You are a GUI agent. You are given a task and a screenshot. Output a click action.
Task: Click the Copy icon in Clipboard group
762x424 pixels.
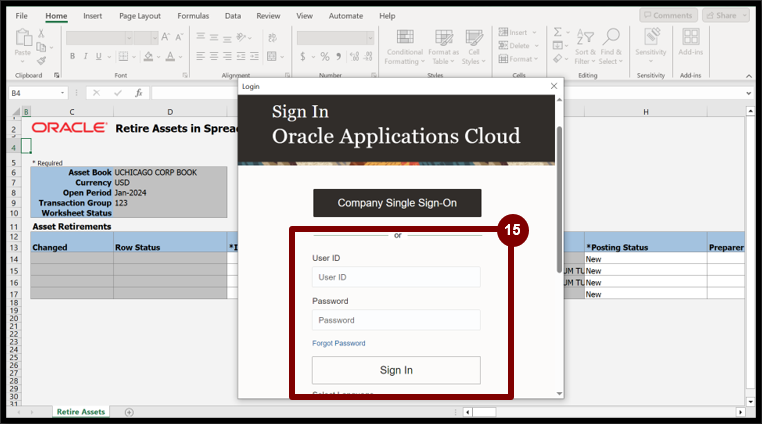click(x=41, y=47)
